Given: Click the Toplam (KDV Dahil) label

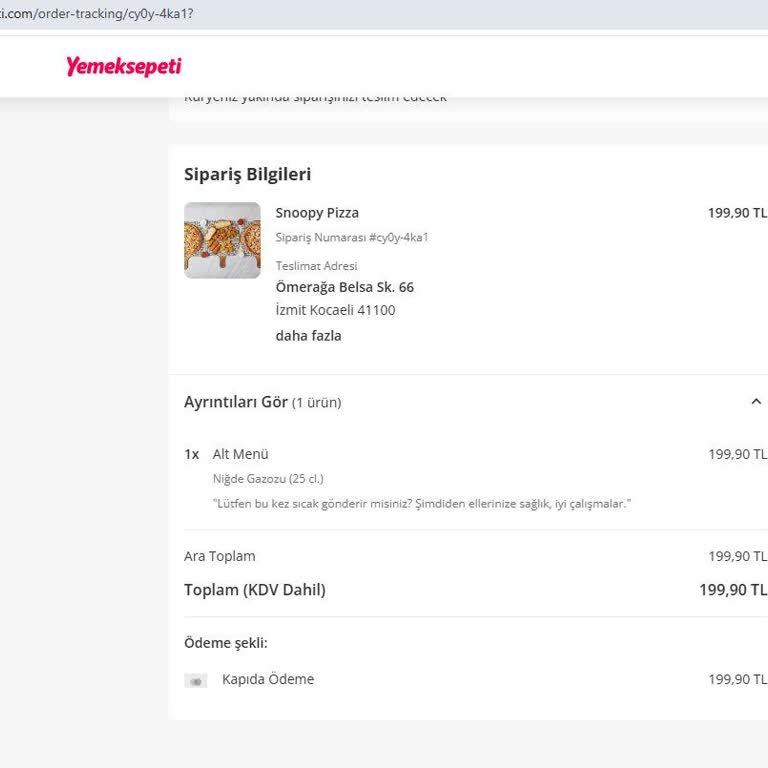Looking at the screenshot, I should coord(254,590).
